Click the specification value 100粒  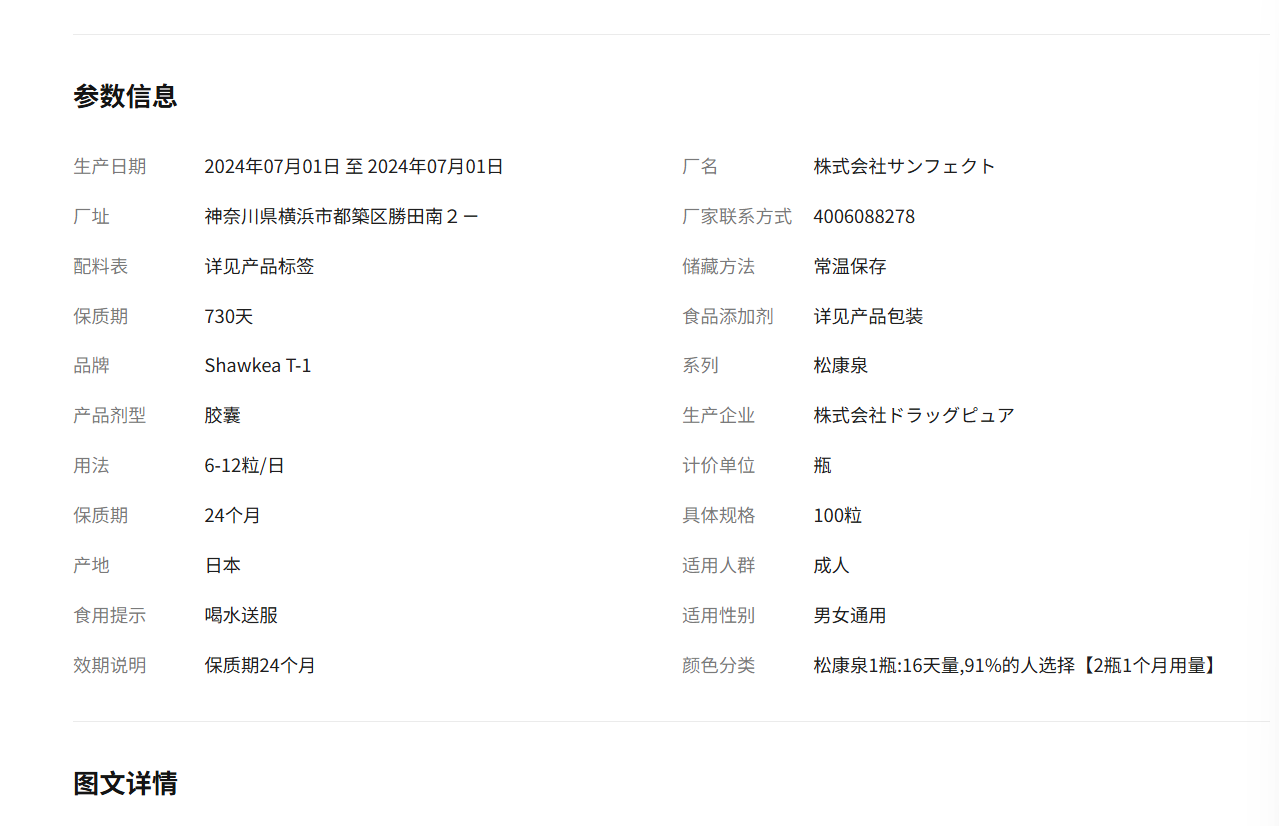click(838, 516)
